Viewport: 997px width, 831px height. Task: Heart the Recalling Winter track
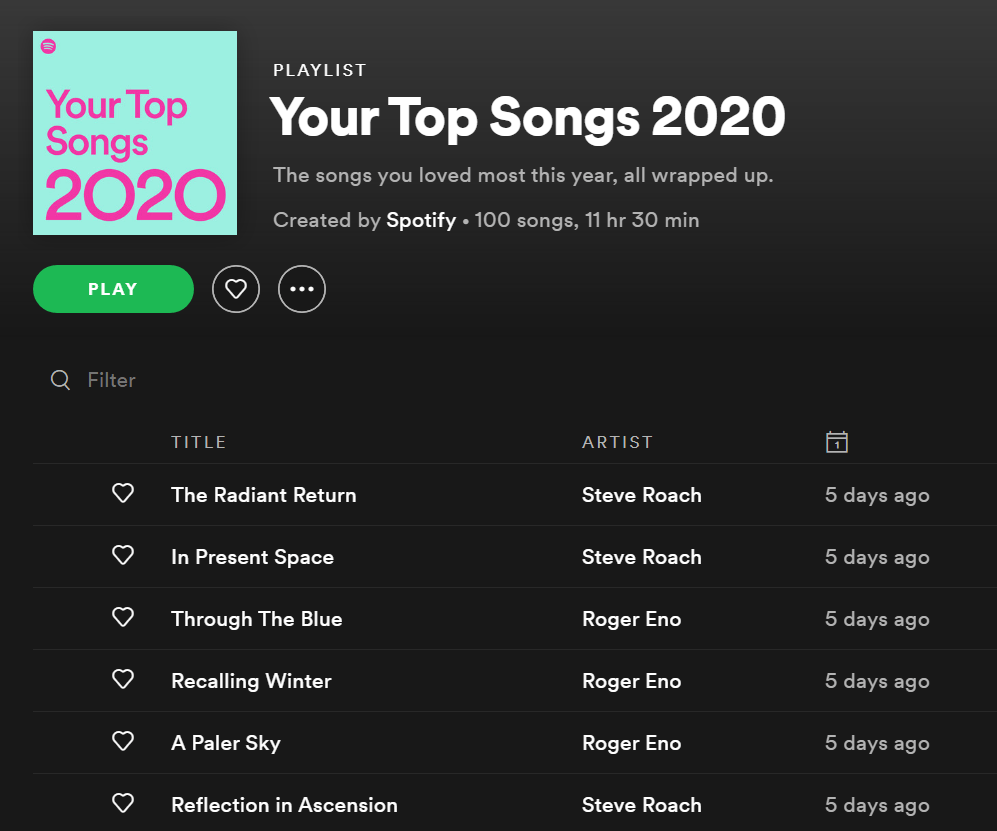pos(123,680)
